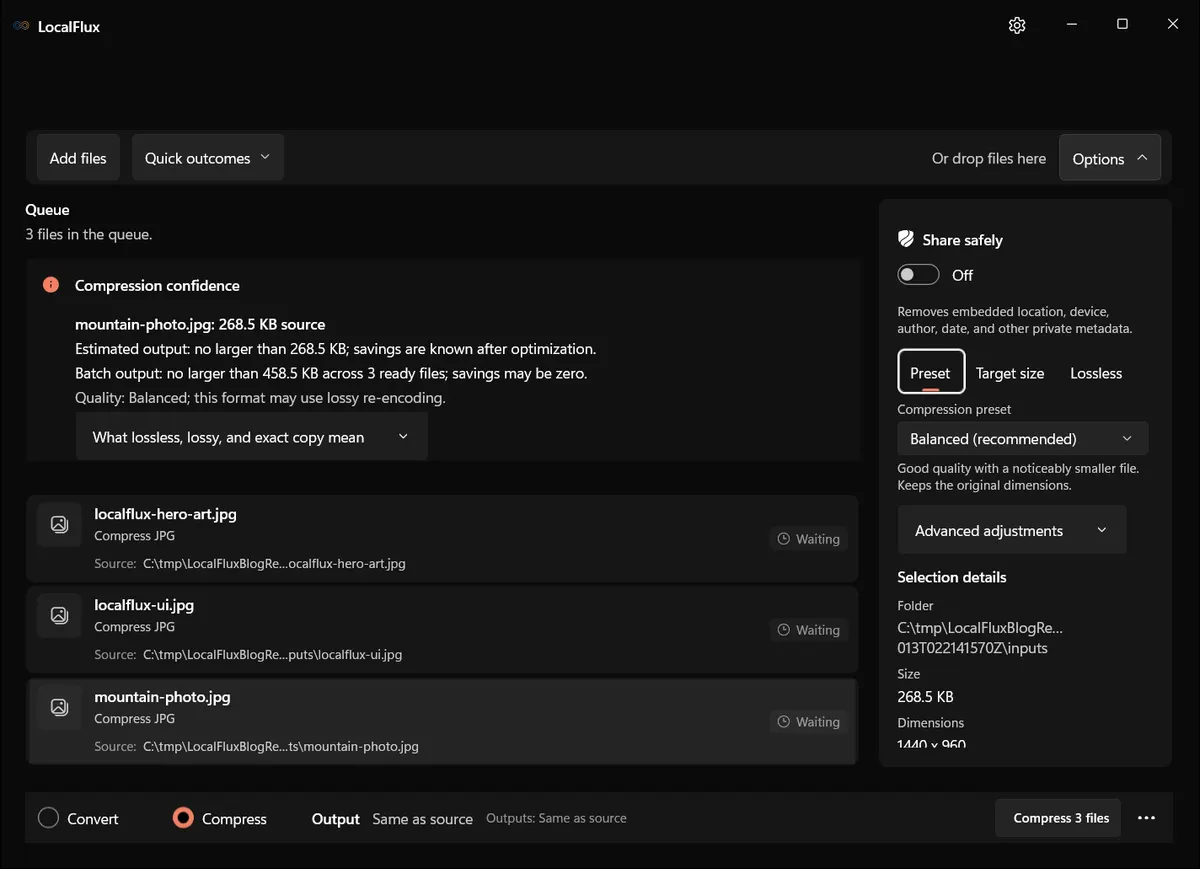The width and height of the screenshot is (1200, 869).
Task: Expand Advanced adjustments
Action: pos(1012,530)
